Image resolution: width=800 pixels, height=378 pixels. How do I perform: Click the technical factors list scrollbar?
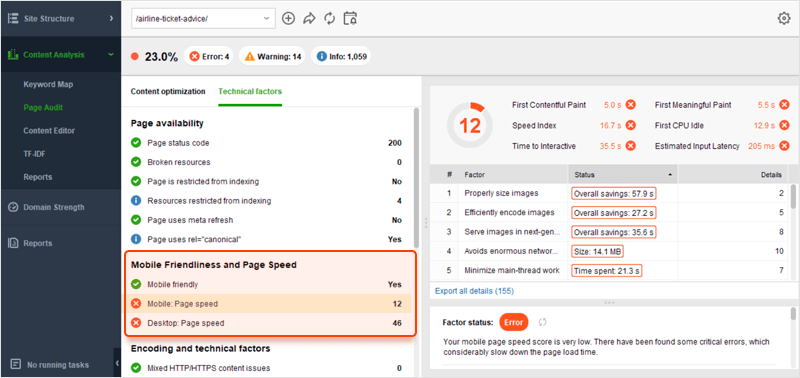[x=417, y=179]
